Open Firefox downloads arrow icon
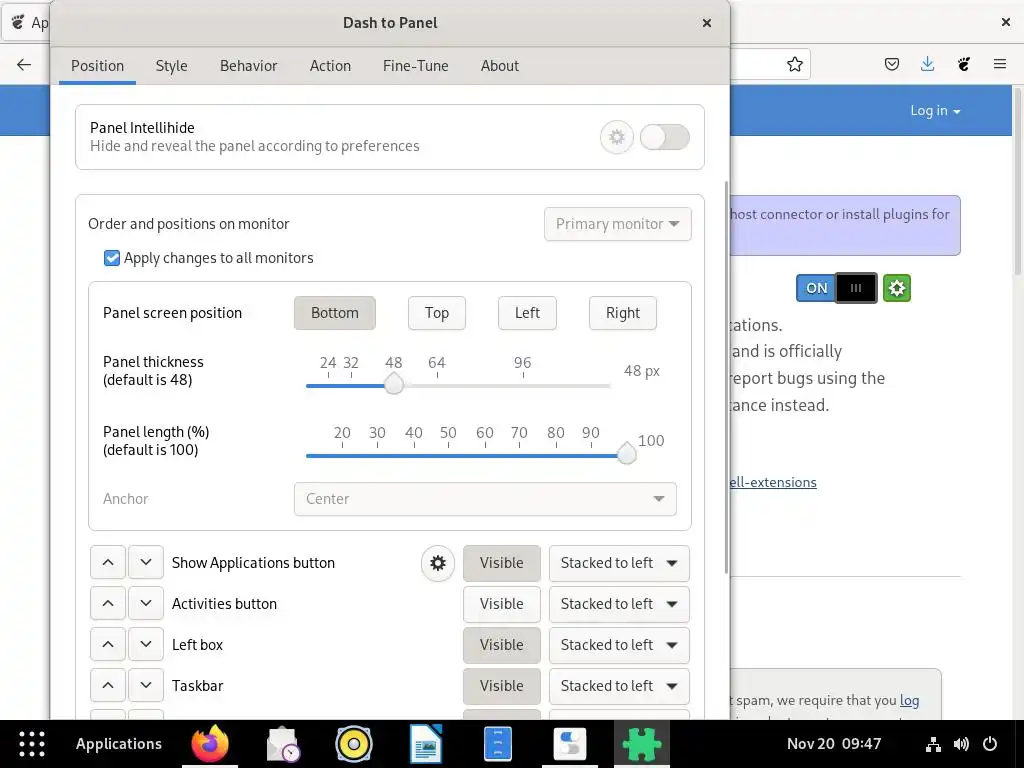Screen dimensions: 1024x768 tap(927, 64)
